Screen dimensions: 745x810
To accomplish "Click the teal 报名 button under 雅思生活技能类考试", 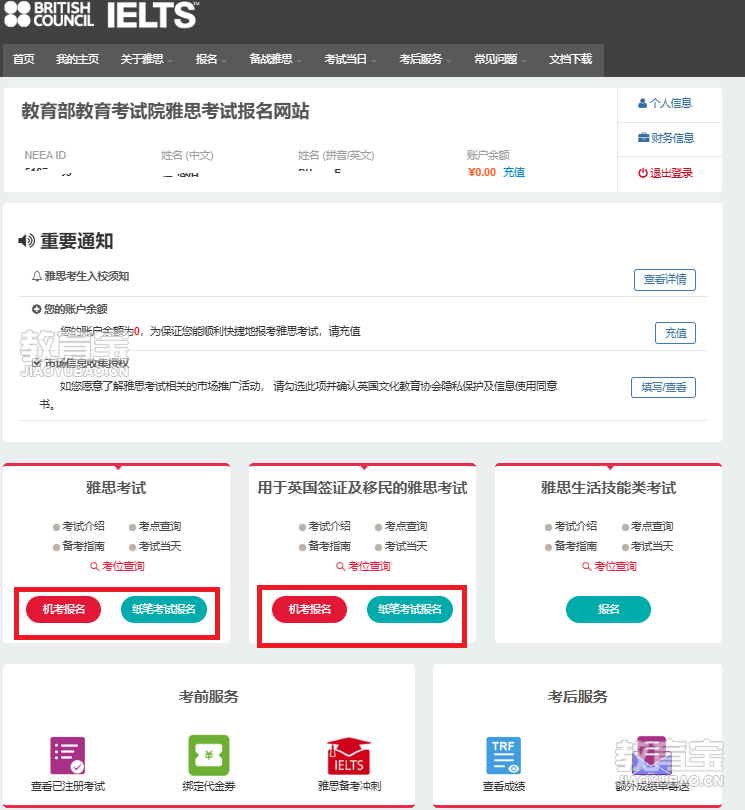I will tap(609, 610).
